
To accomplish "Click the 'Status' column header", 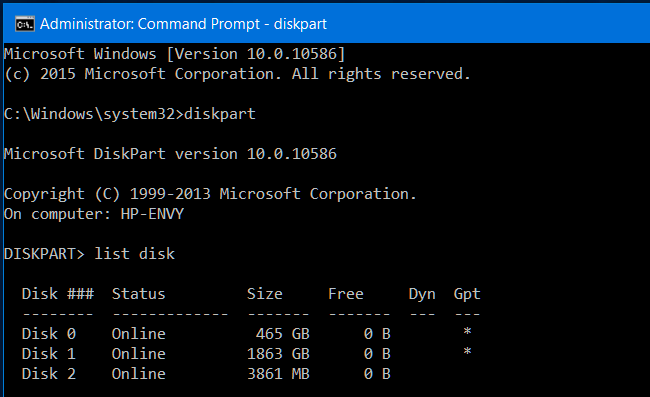I will pyautogui.click(x=138, y=294).
